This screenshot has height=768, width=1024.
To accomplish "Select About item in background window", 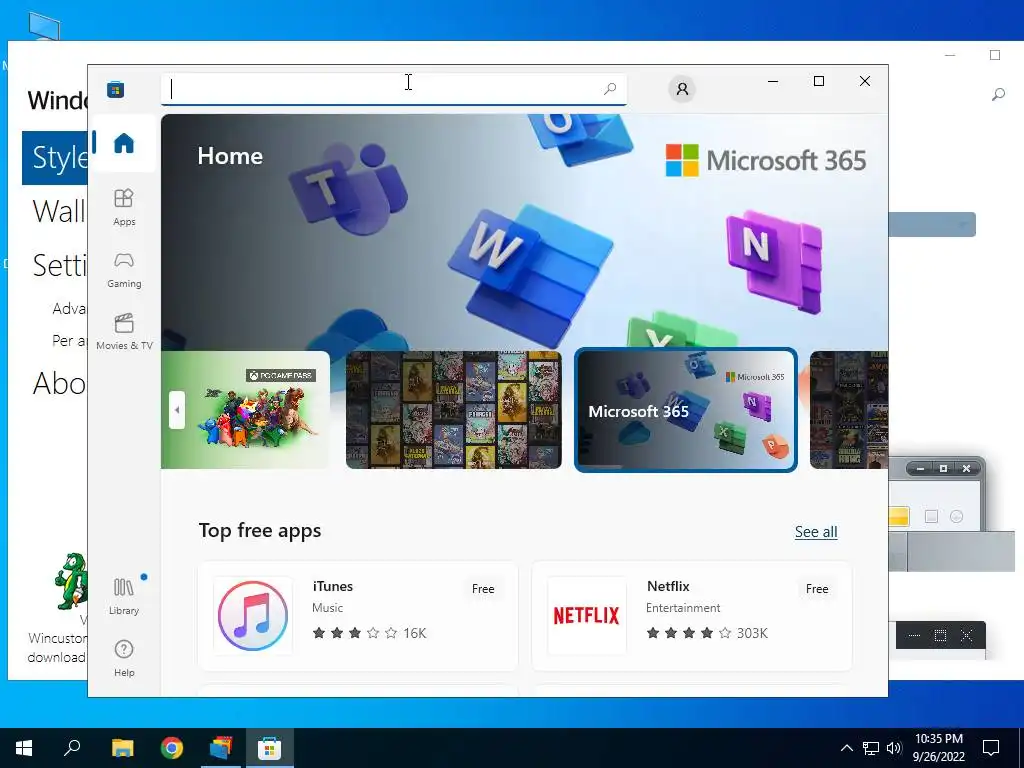I will click(x=59, y=383).
